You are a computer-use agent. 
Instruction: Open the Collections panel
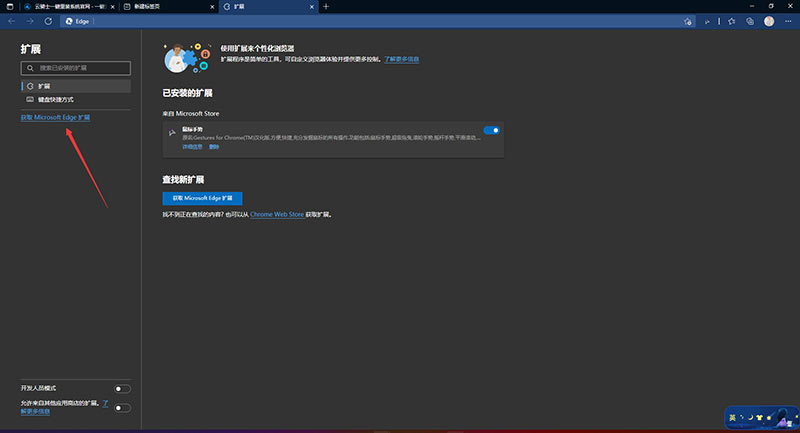tap(750, 21)
